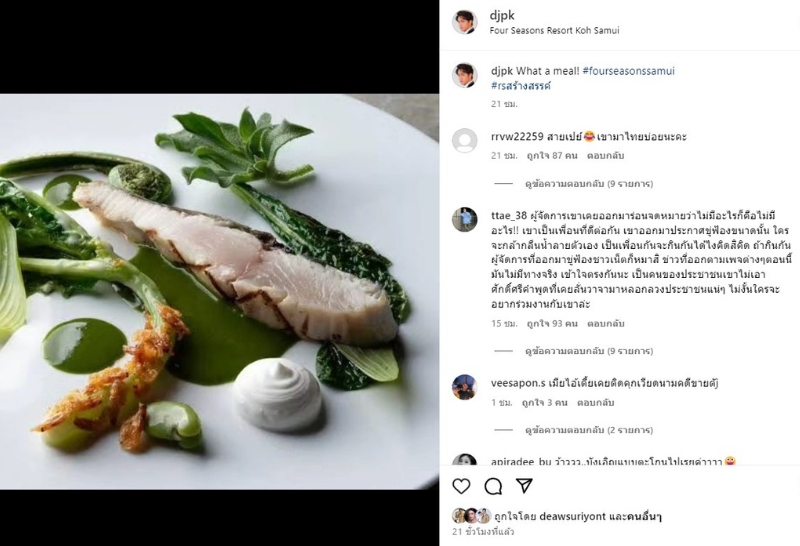Click liker avatars beside deawsuriyont
This screenshot has height=546, width=800.
click(470, 516)
